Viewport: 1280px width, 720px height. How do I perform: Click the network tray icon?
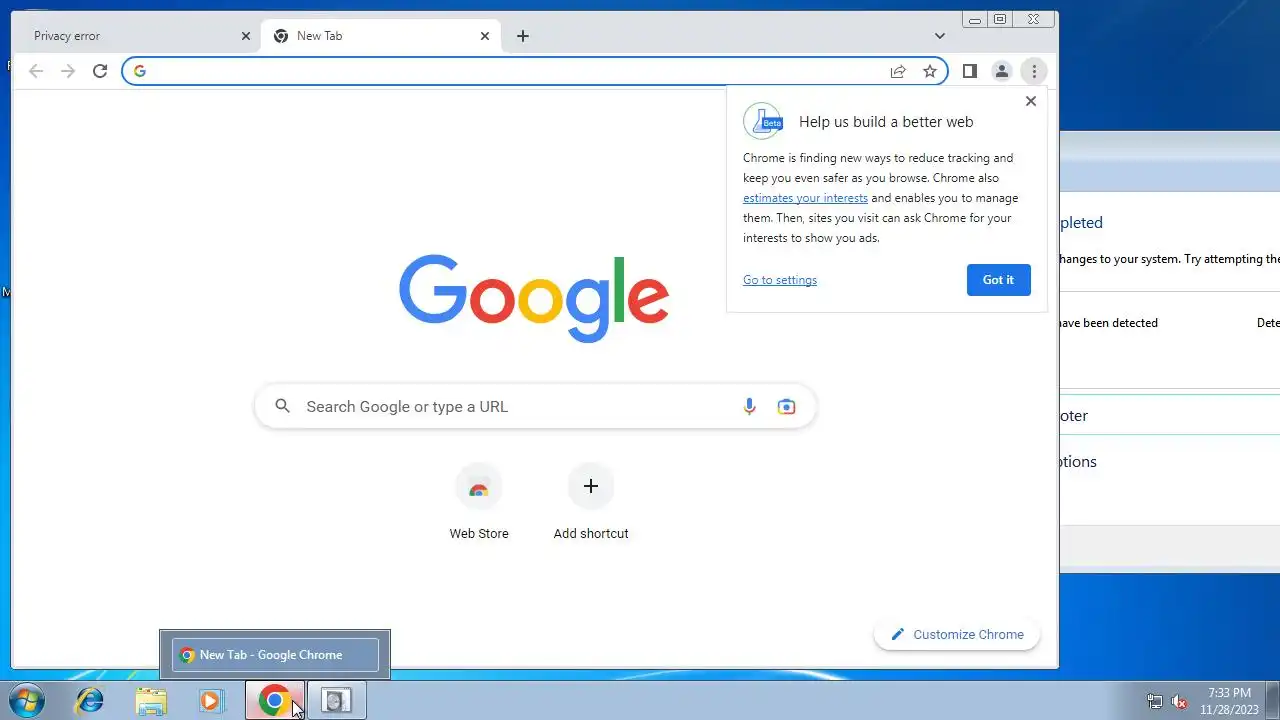pos(1155,701)
